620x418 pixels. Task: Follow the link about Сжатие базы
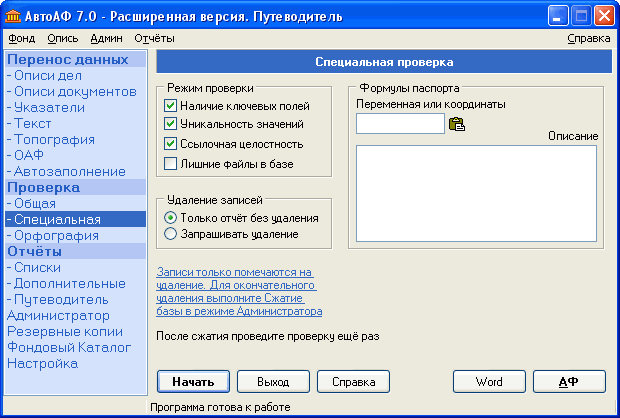click(239, 291)
